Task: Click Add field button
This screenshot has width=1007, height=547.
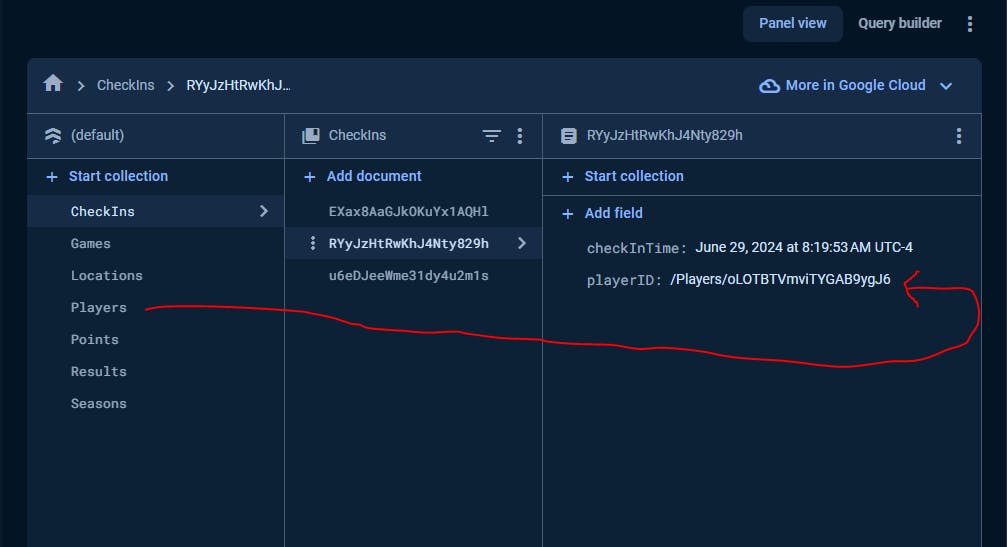Action: pyautogui.click(x=613, y=213)
